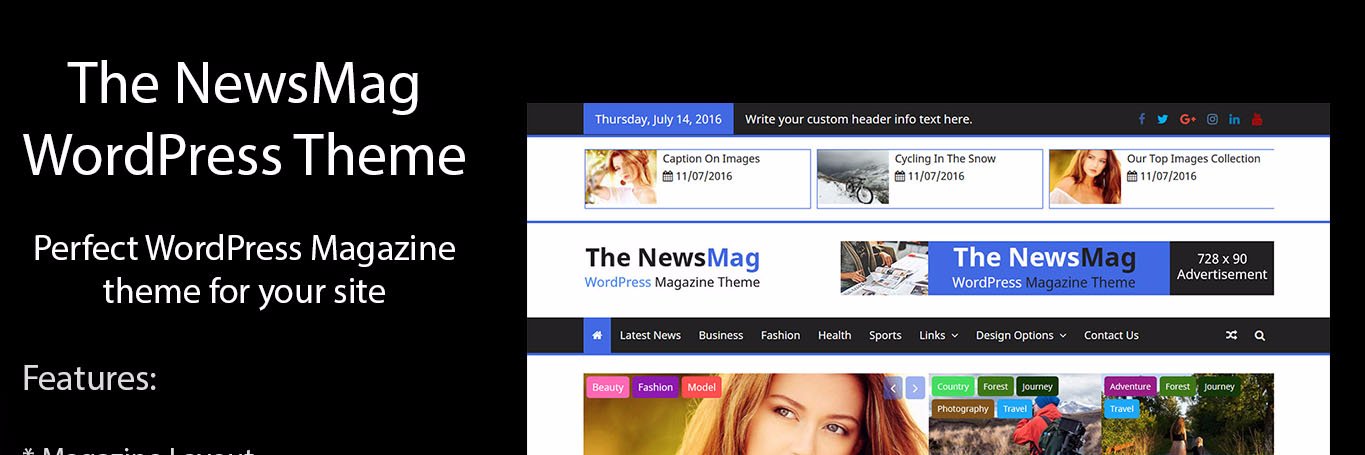Click the random post shuffle icon
The image size is (1365, 455).
pos(1231,335)
